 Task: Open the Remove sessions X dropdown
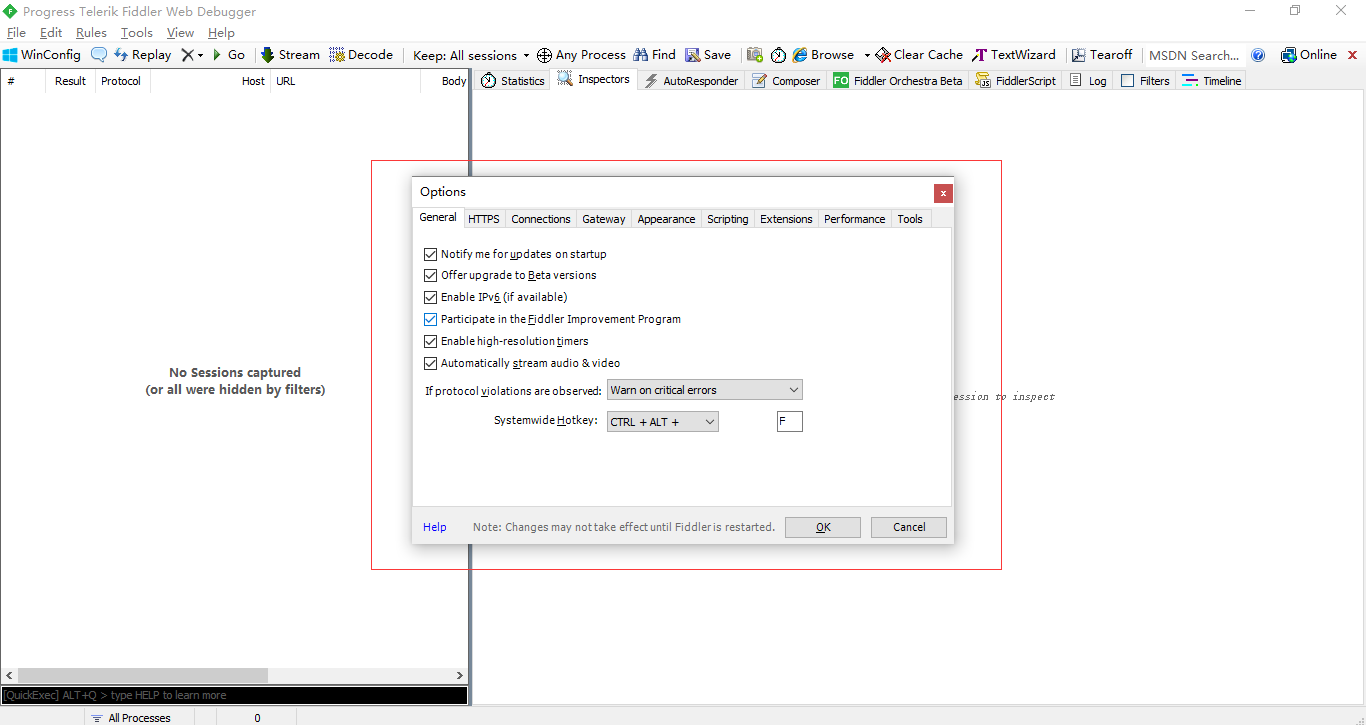click(192, 55)
